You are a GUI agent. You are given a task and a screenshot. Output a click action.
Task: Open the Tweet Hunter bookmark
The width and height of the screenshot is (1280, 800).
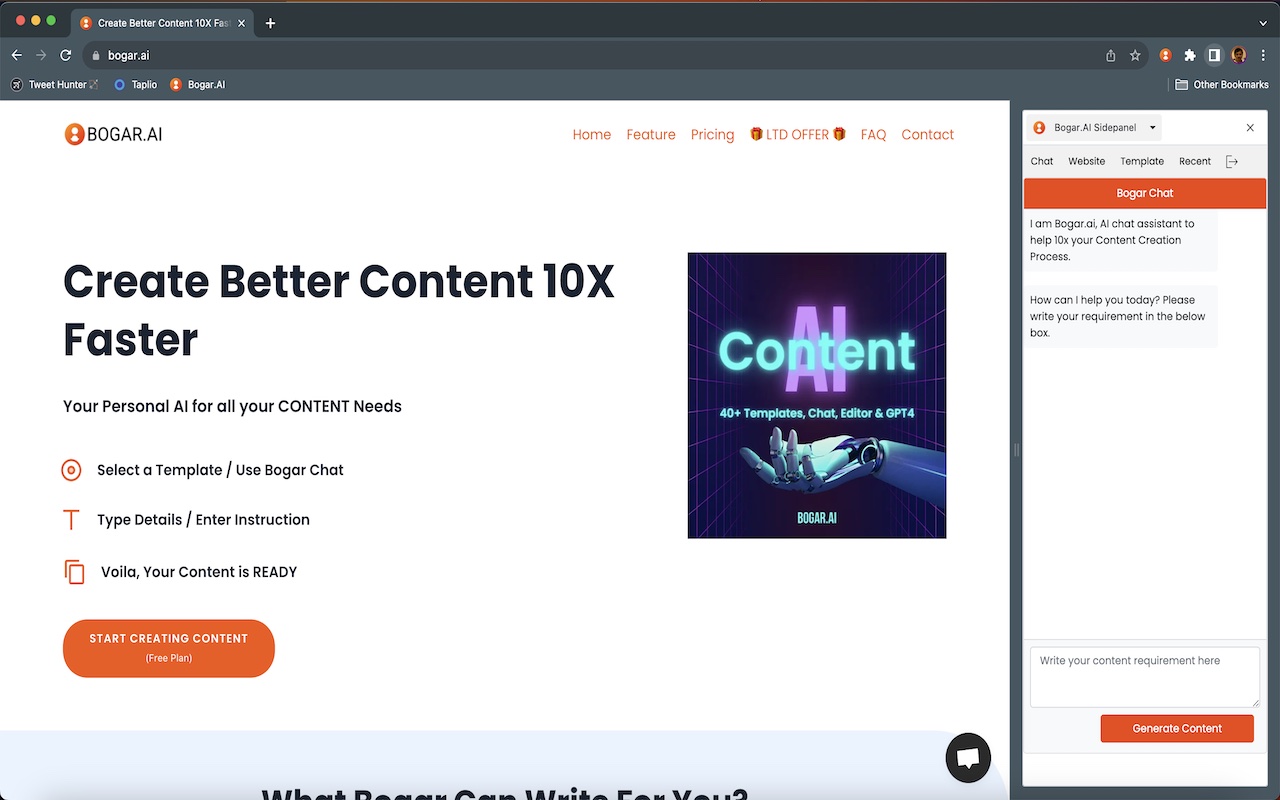point(56,85)
